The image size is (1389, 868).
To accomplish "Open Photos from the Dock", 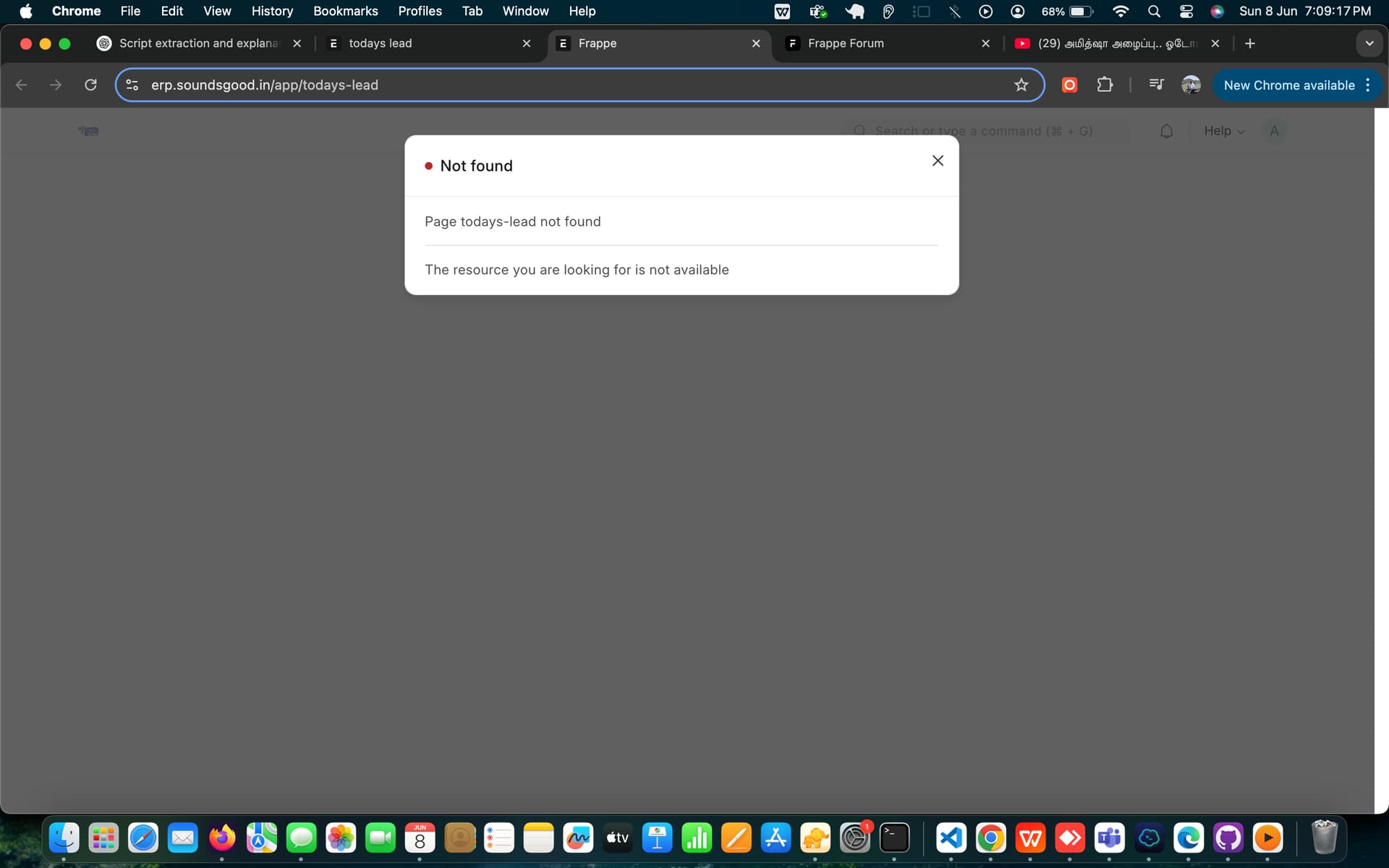I will click(341, 838).
